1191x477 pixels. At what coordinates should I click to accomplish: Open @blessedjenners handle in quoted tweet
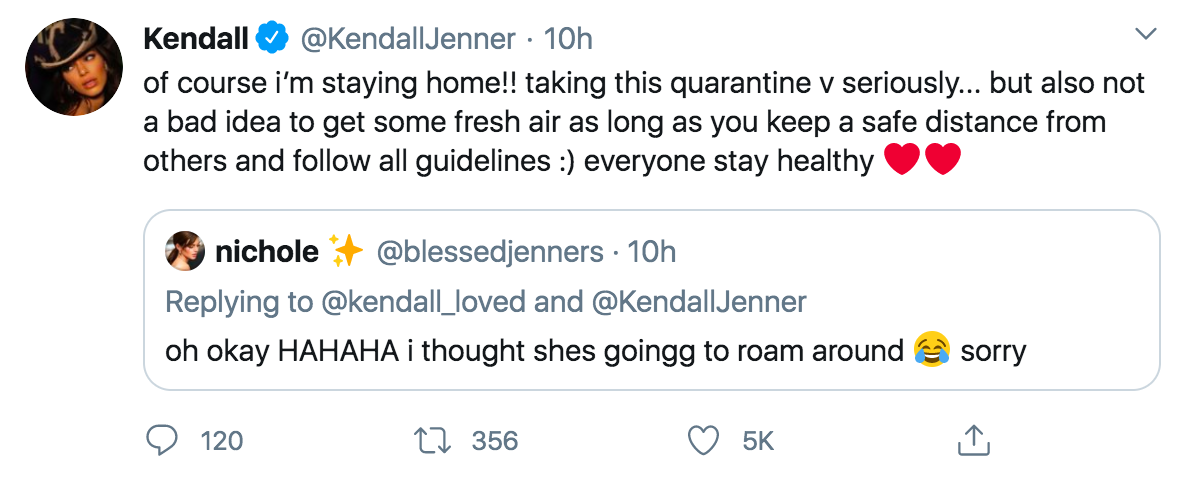click(490, 252)
